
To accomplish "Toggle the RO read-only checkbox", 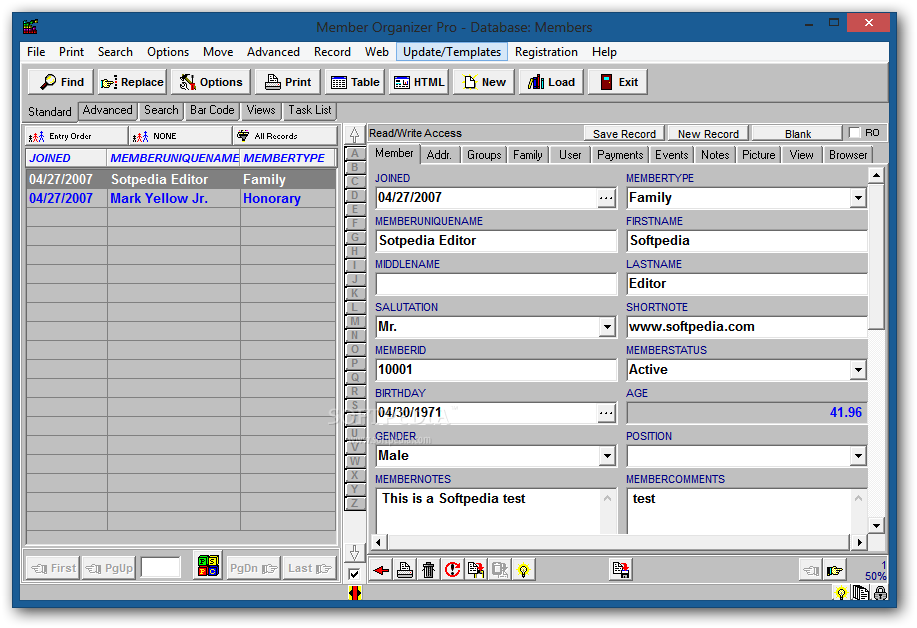I will [854, 133].
